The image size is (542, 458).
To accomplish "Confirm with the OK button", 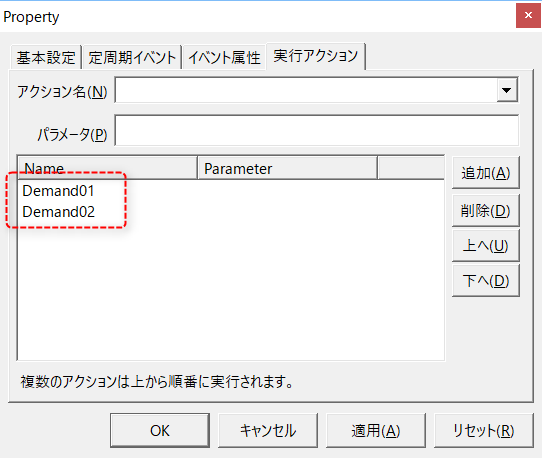I will (x=160, y=430).
